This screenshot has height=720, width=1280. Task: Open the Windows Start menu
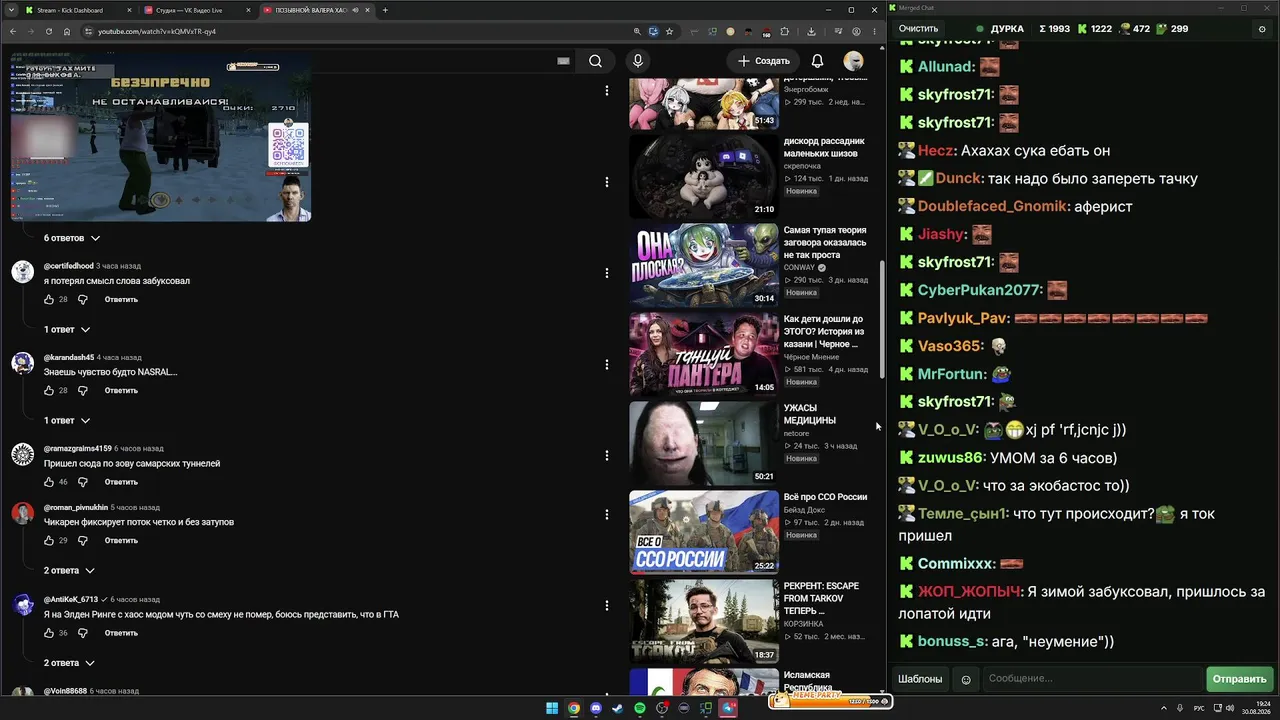pos(551,709)
